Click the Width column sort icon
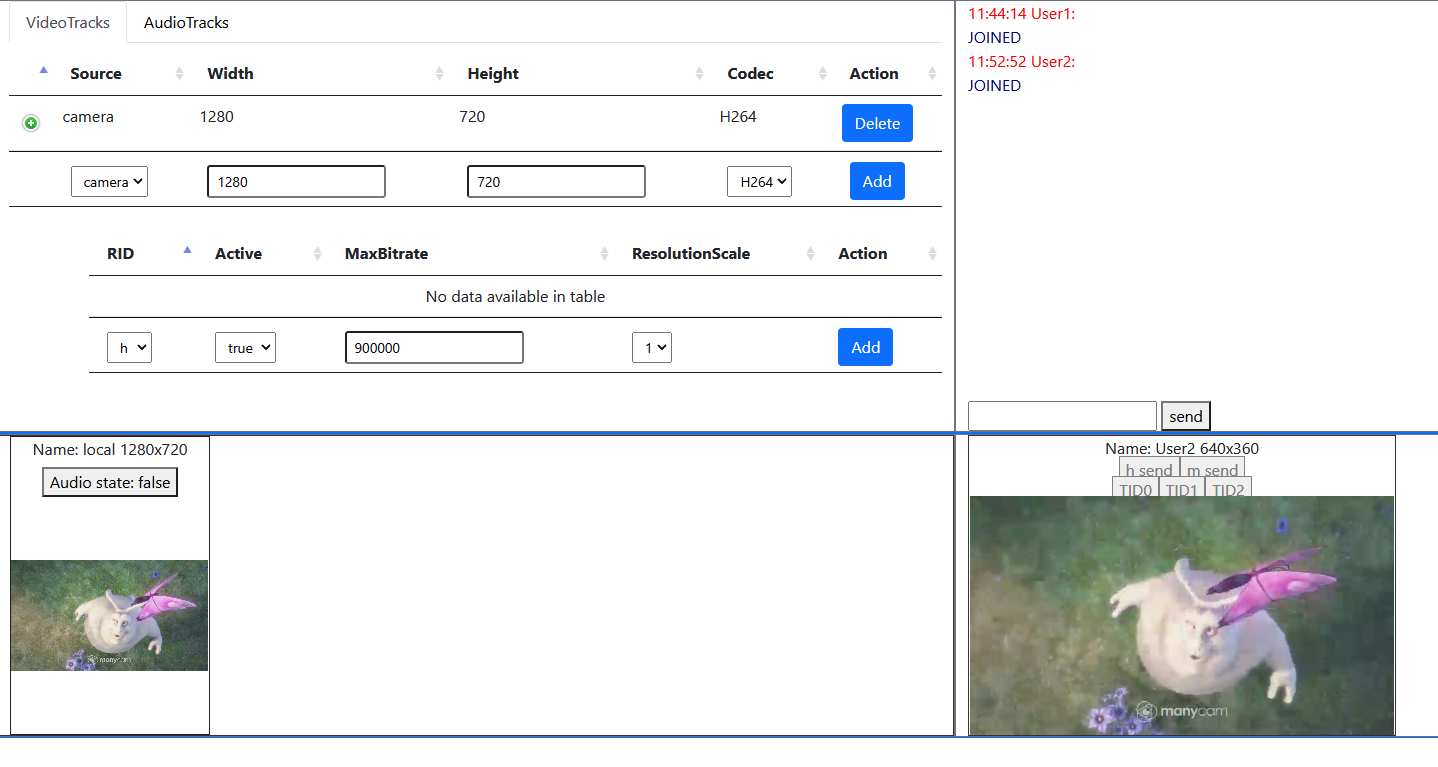The image size is (1438, 767). pyautogui.click(x=439, y=74)
